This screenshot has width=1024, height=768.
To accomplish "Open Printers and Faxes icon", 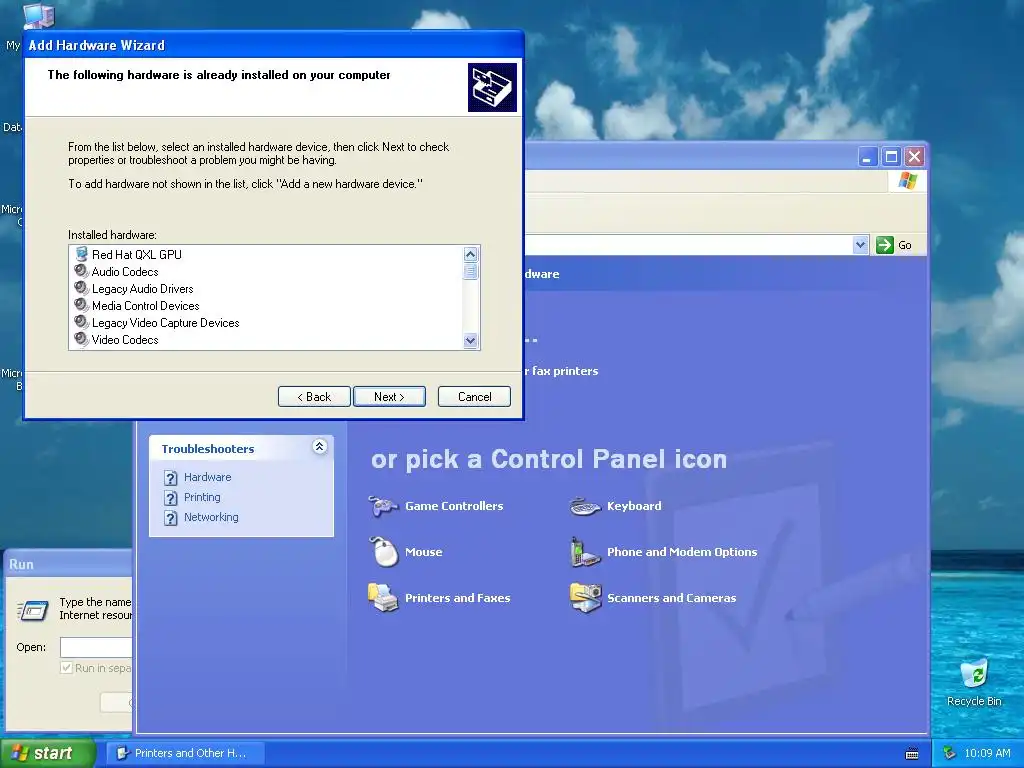I will point(383,598).
